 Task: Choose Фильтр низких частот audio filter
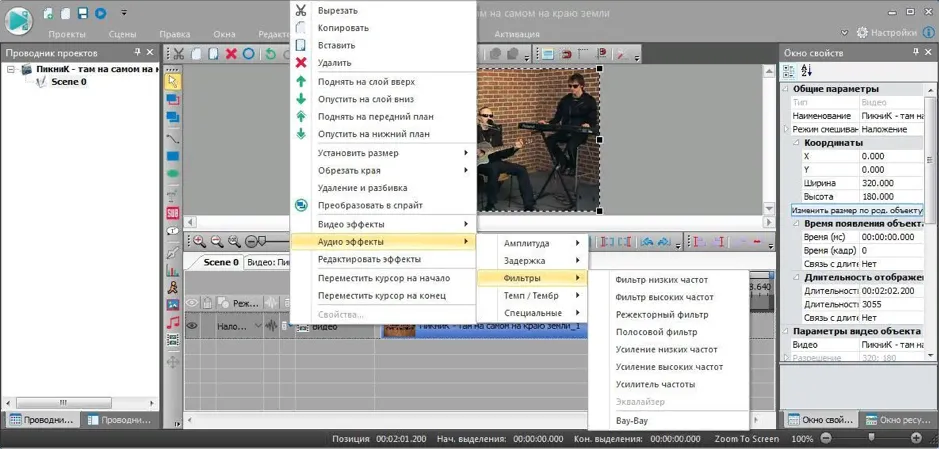coord(669,280)
